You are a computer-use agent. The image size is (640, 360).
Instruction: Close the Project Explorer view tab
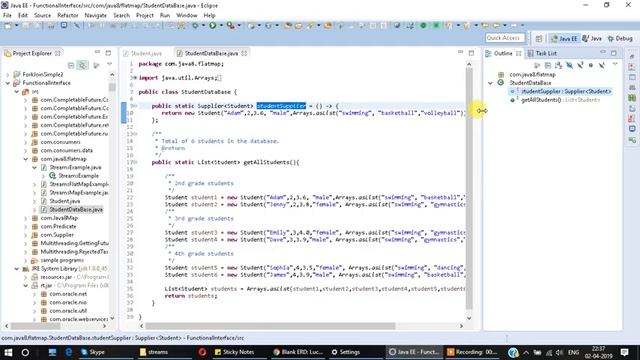point(58,53)
